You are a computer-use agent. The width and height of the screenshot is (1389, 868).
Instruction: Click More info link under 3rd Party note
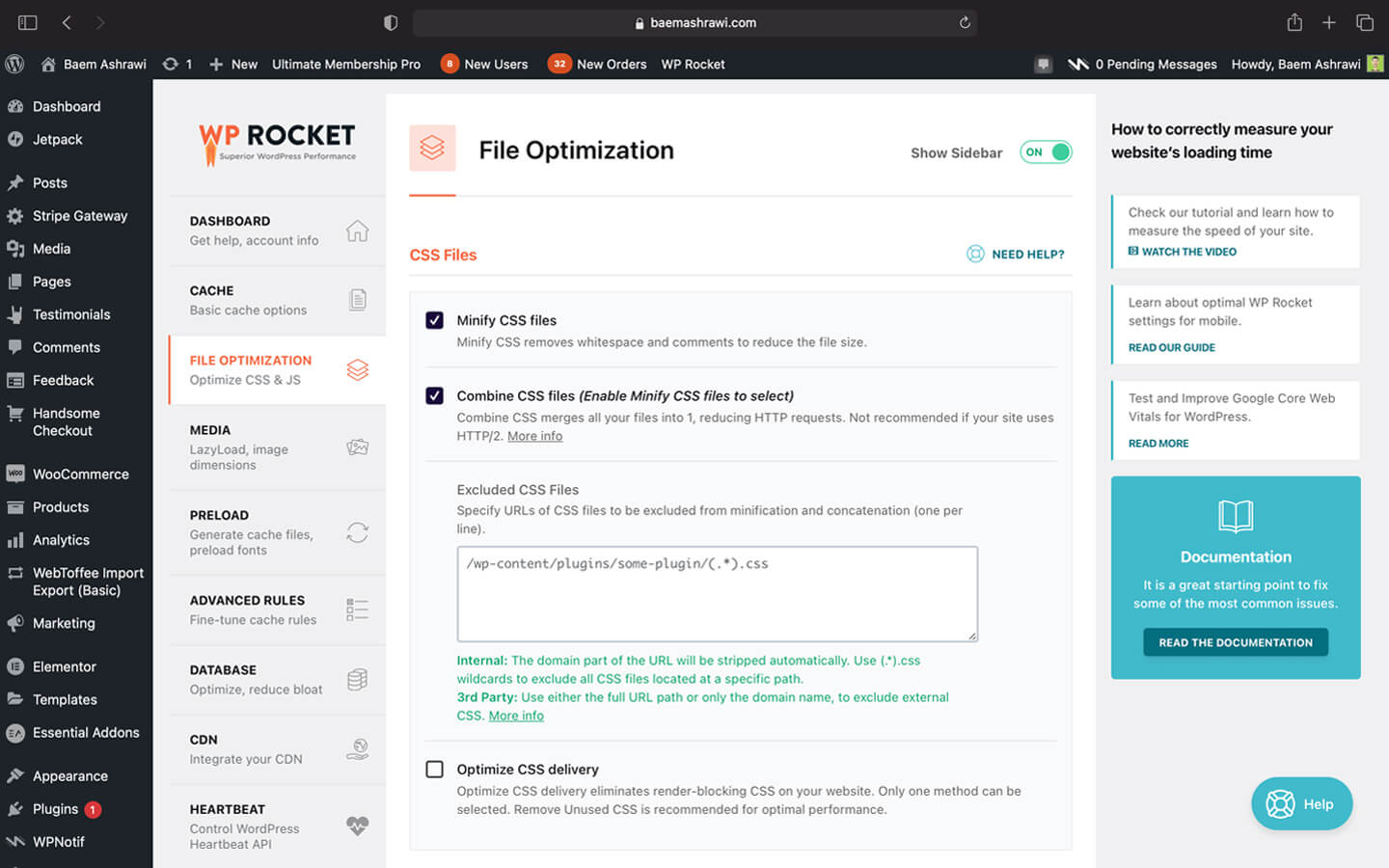pyautogui.click(x=516, y=716)
